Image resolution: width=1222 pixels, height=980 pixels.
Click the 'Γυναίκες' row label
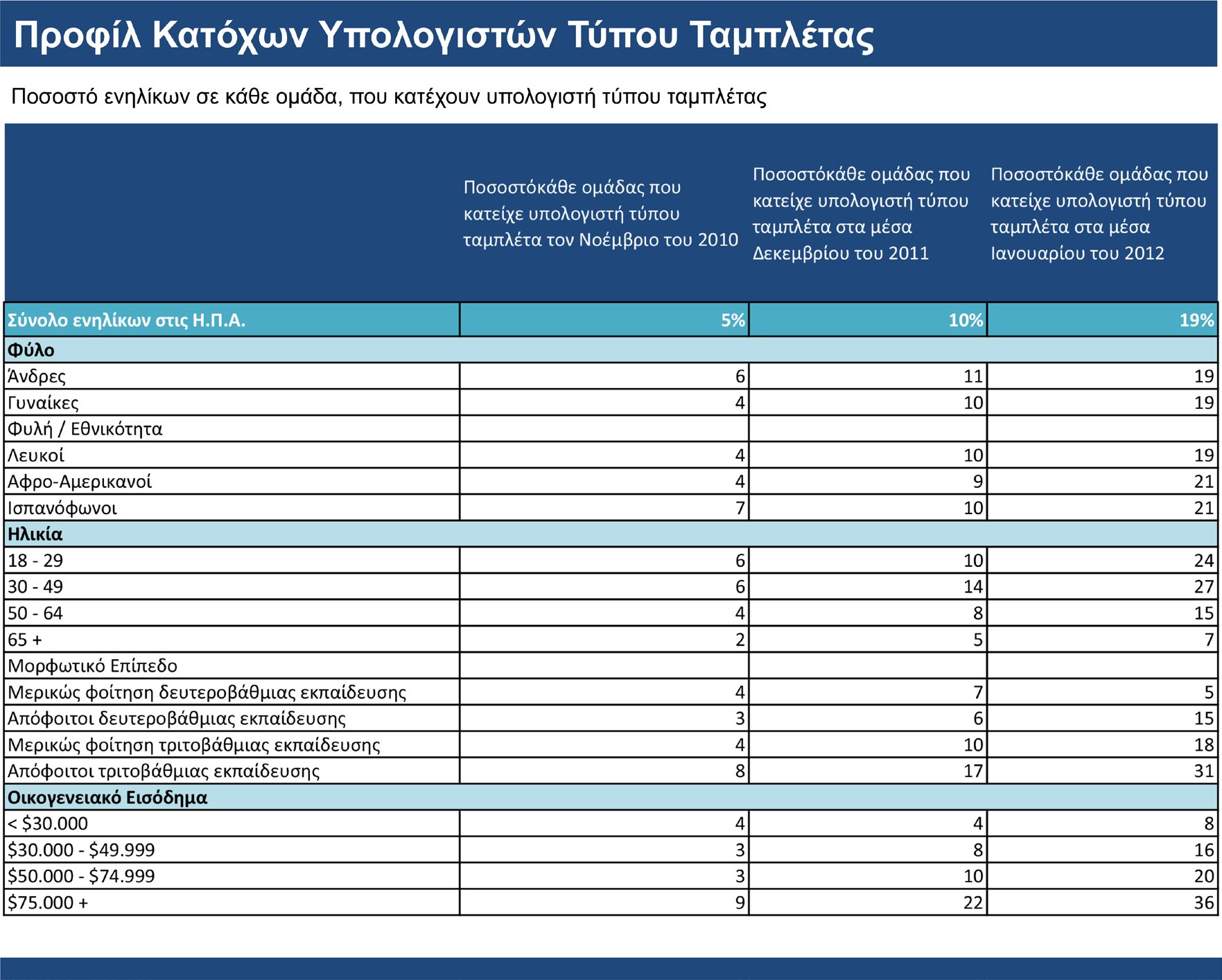pos(43,403)
